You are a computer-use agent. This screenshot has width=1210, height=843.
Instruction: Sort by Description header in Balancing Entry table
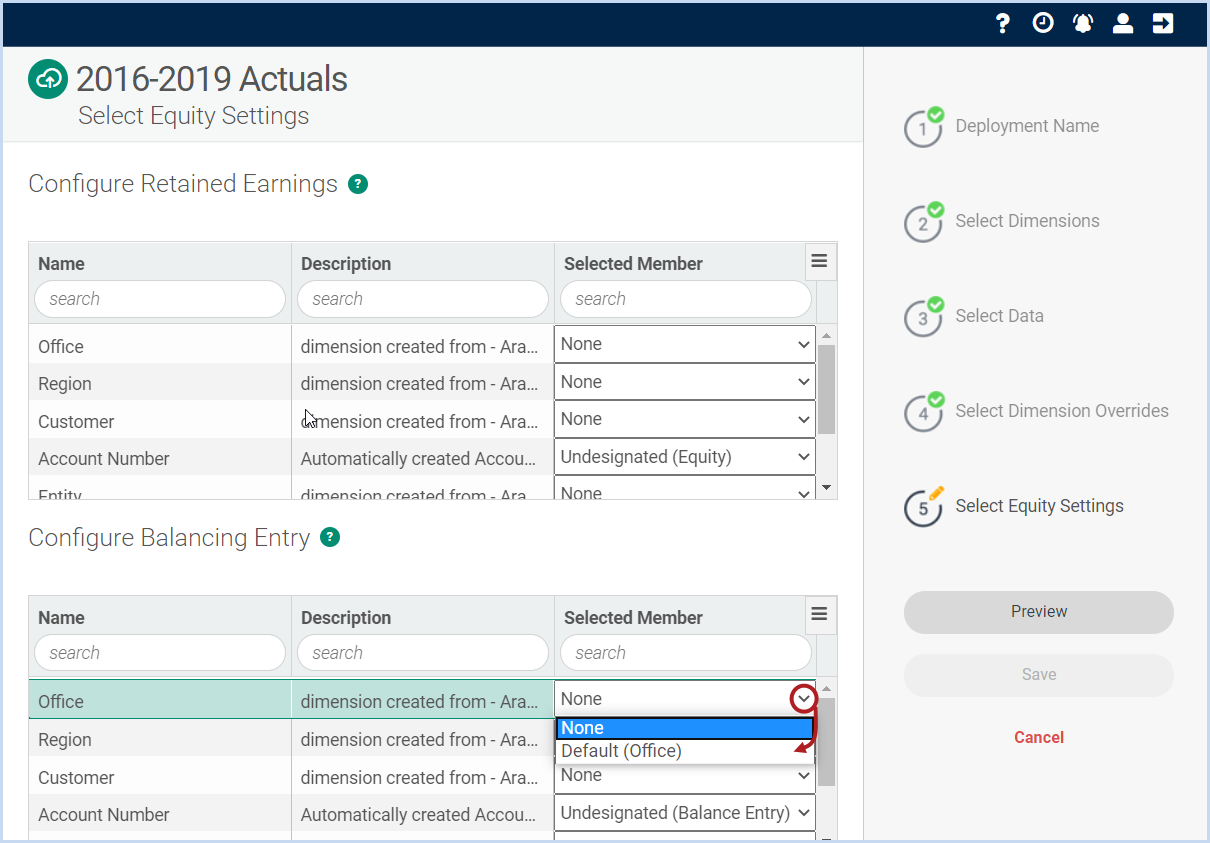[346, 618]
